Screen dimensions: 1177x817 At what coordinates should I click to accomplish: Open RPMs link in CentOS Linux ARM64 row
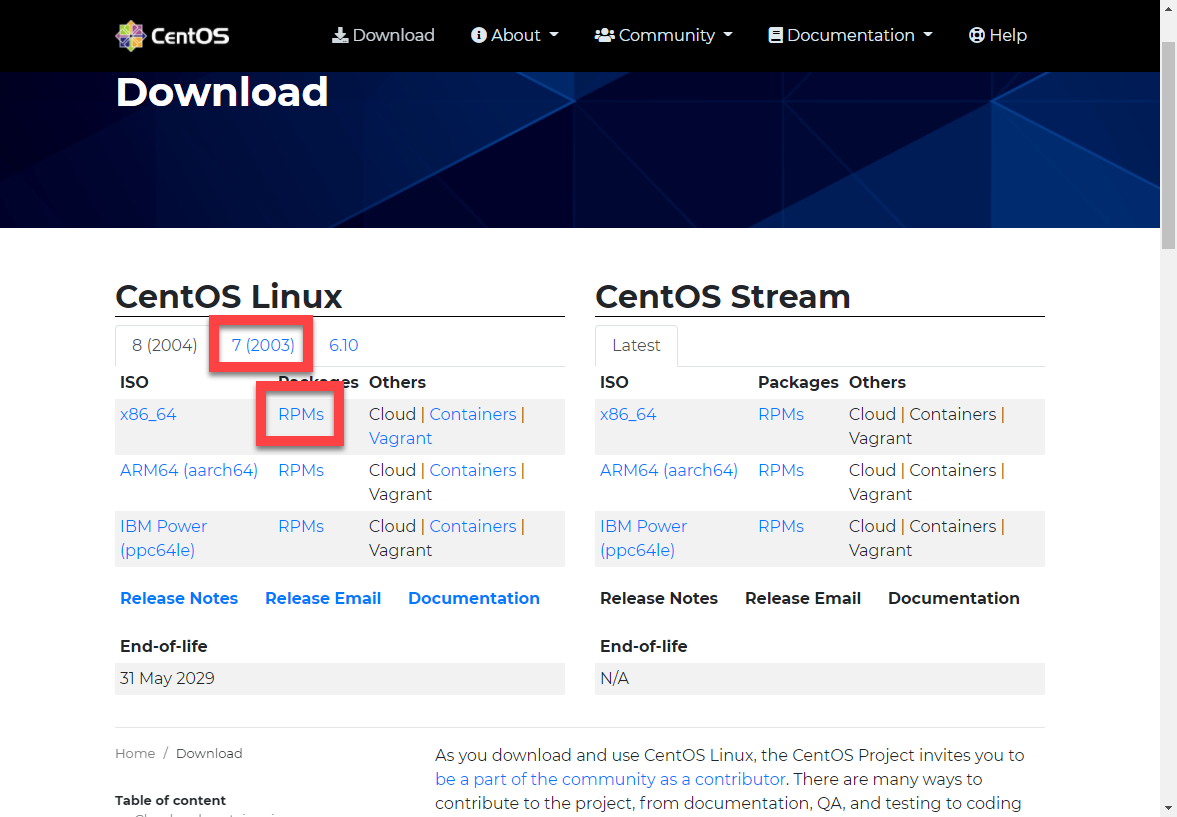coord(301,471)
